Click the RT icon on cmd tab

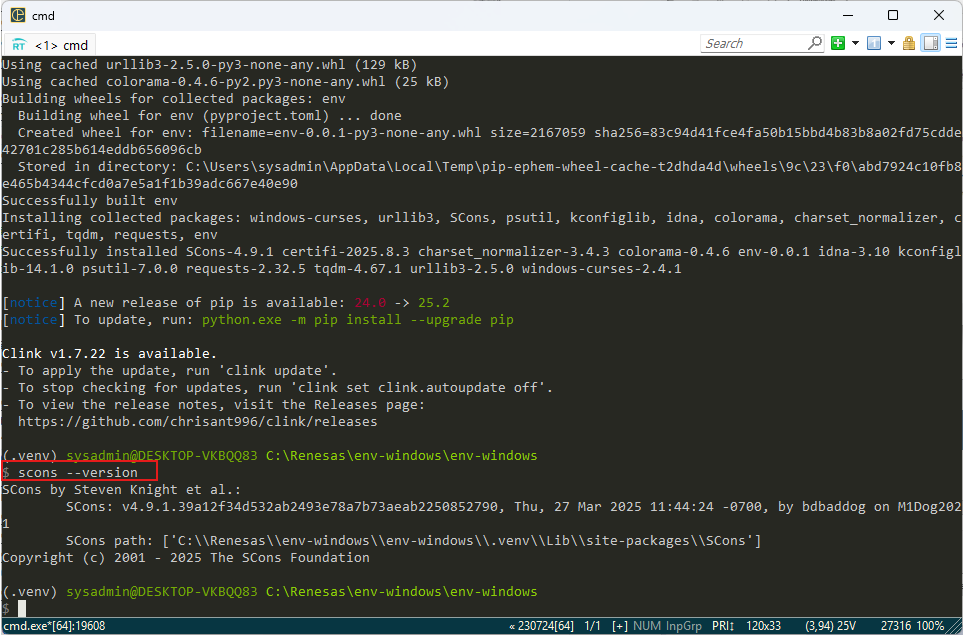point(19,45)
